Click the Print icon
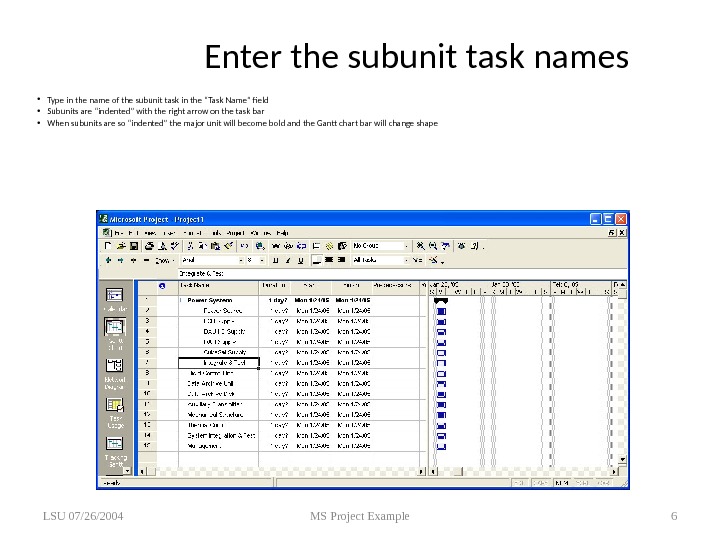 tap(149, 246)
